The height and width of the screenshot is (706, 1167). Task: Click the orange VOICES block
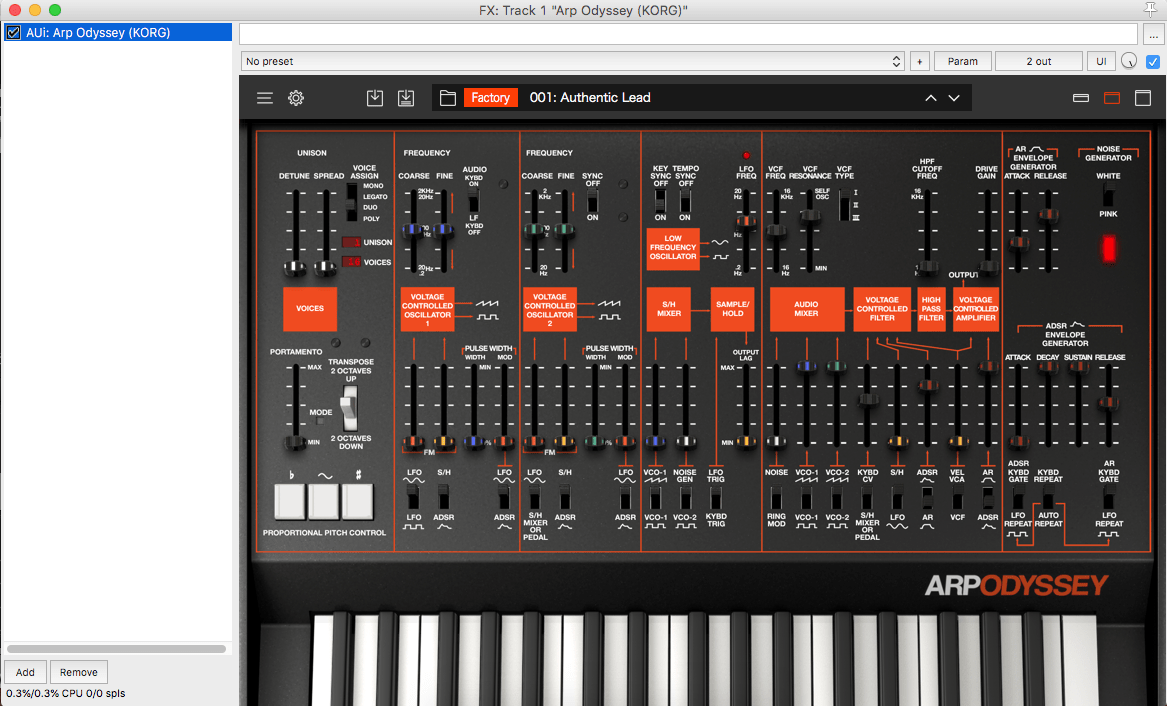pyautogui.click(x=310, y=309)
